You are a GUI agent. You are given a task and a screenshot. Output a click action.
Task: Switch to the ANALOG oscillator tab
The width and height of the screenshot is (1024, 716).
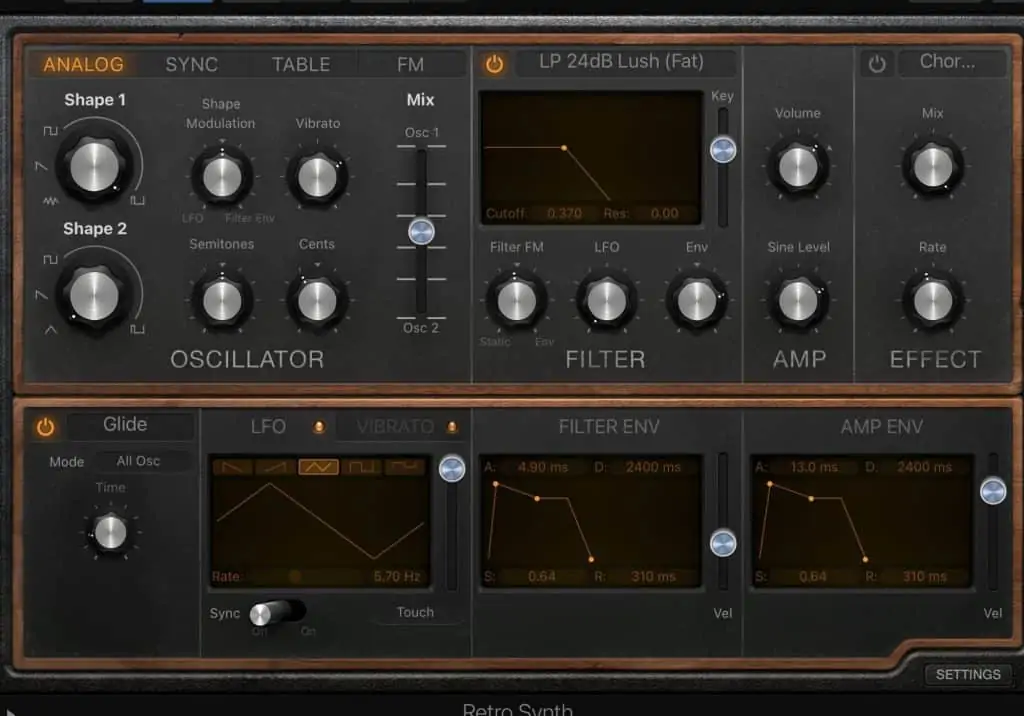click(84, 64)
